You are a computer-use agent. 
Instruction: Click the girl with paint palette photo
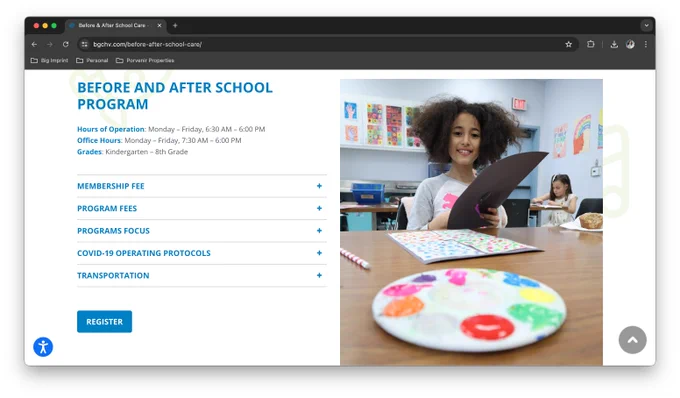[471, 222]
